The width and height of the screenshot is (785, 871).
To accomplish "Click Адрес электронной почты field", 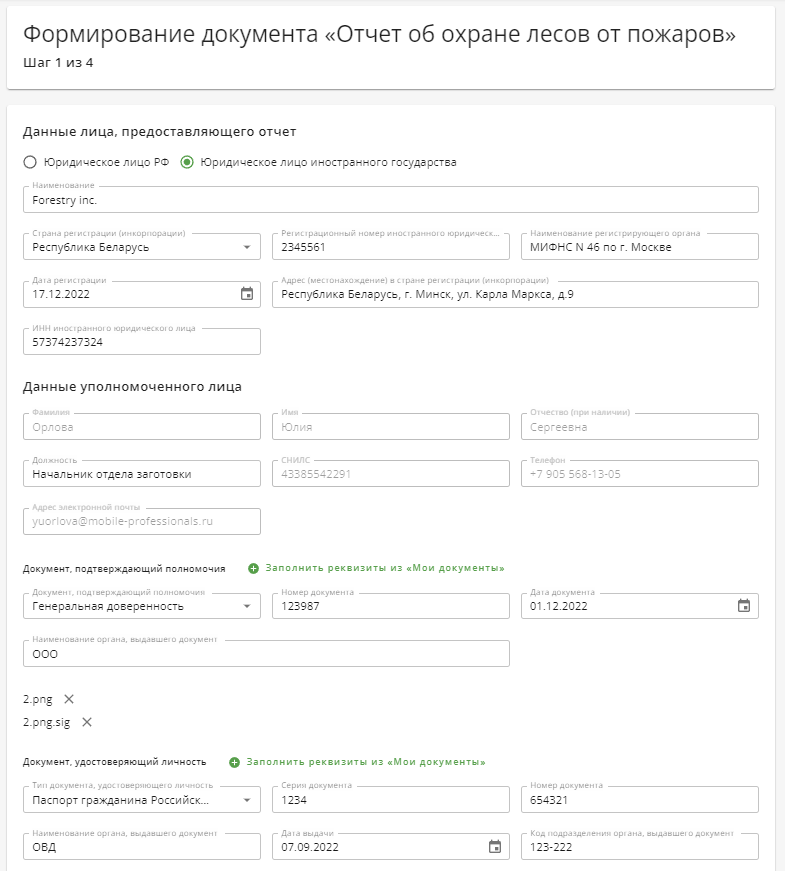I will pos(142,521).
